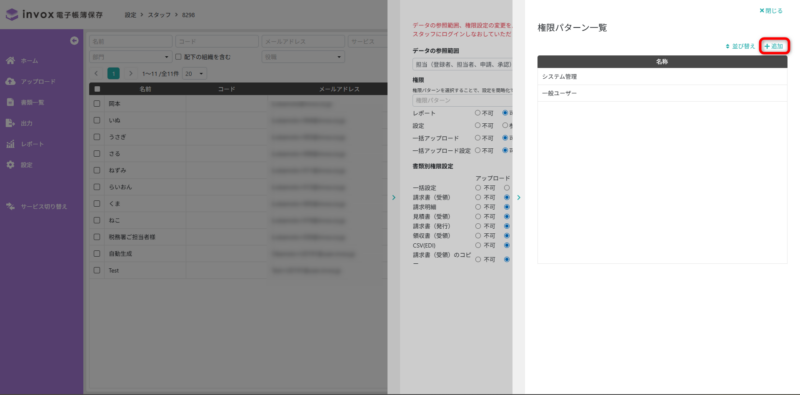Screen dimensions: 800x395
Task: Check the box for さる row
Action: point(97,154)
